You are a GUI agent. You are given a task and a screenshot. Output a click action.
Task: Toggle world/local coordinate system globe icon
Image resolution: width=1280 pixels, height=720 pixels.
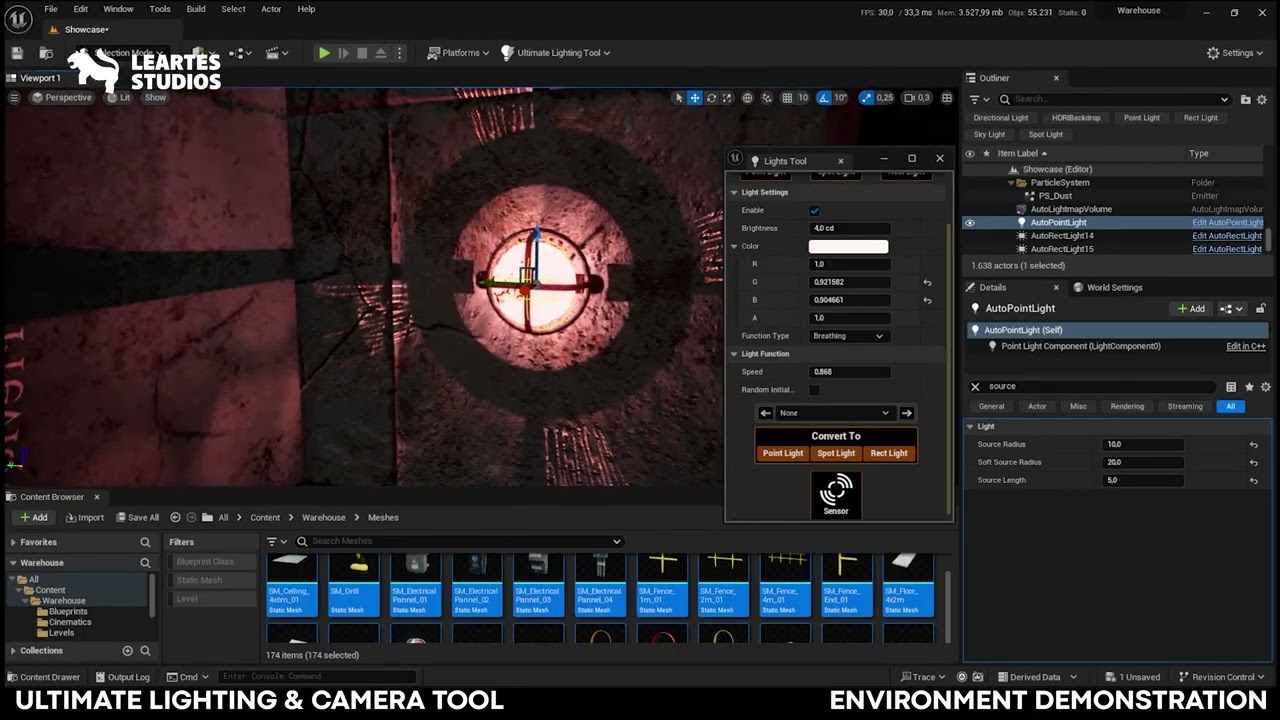pyautogui.click(x=747, y=98)
